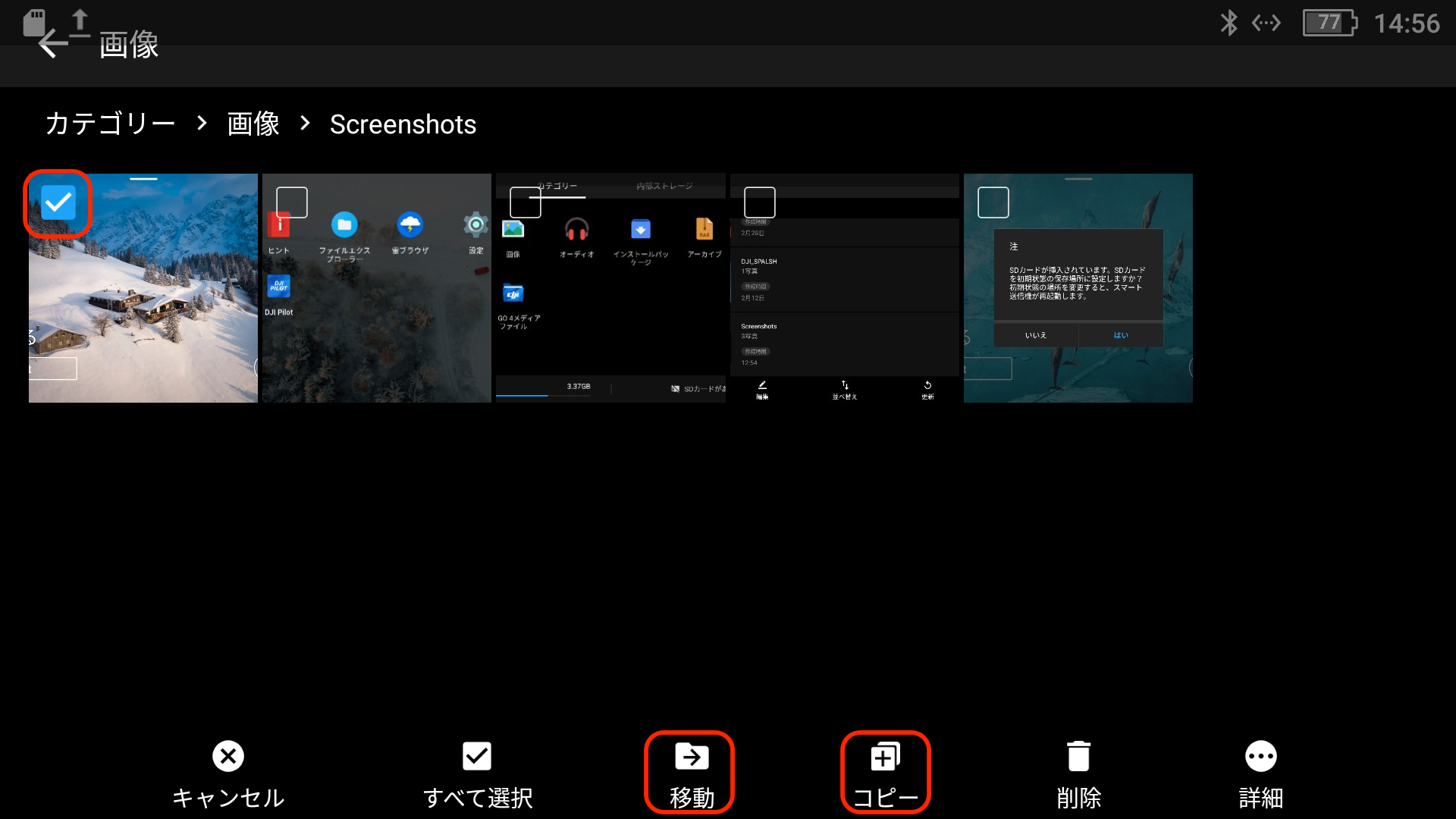Click the Delete (削除) trash icon
Image resolution: width=1456 pixels, height=819 pixels.
point(1078,756)
